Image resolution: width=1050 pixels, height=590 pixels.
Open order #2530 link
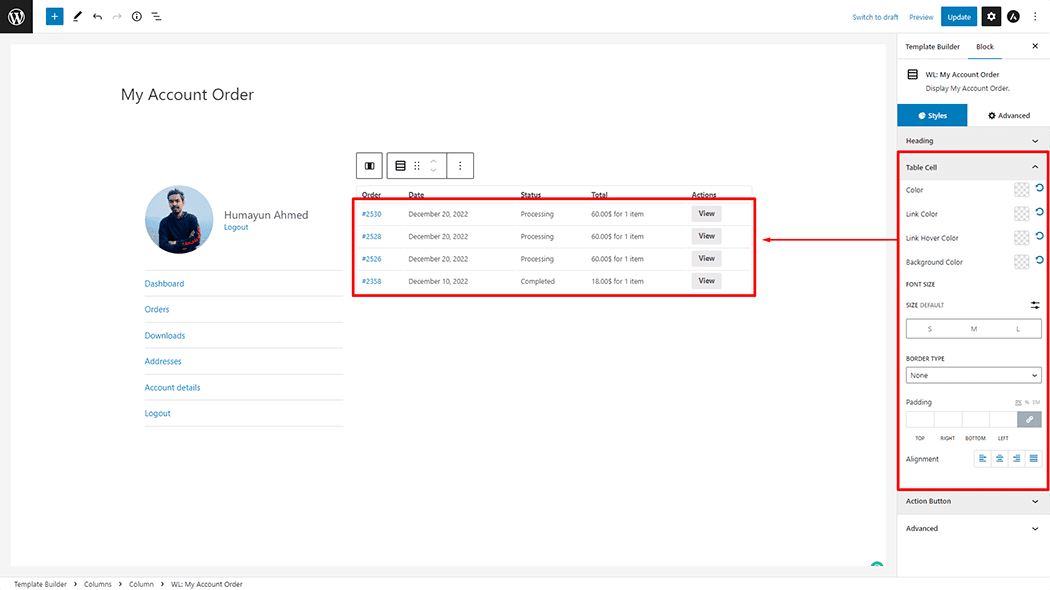click(370, 213)
